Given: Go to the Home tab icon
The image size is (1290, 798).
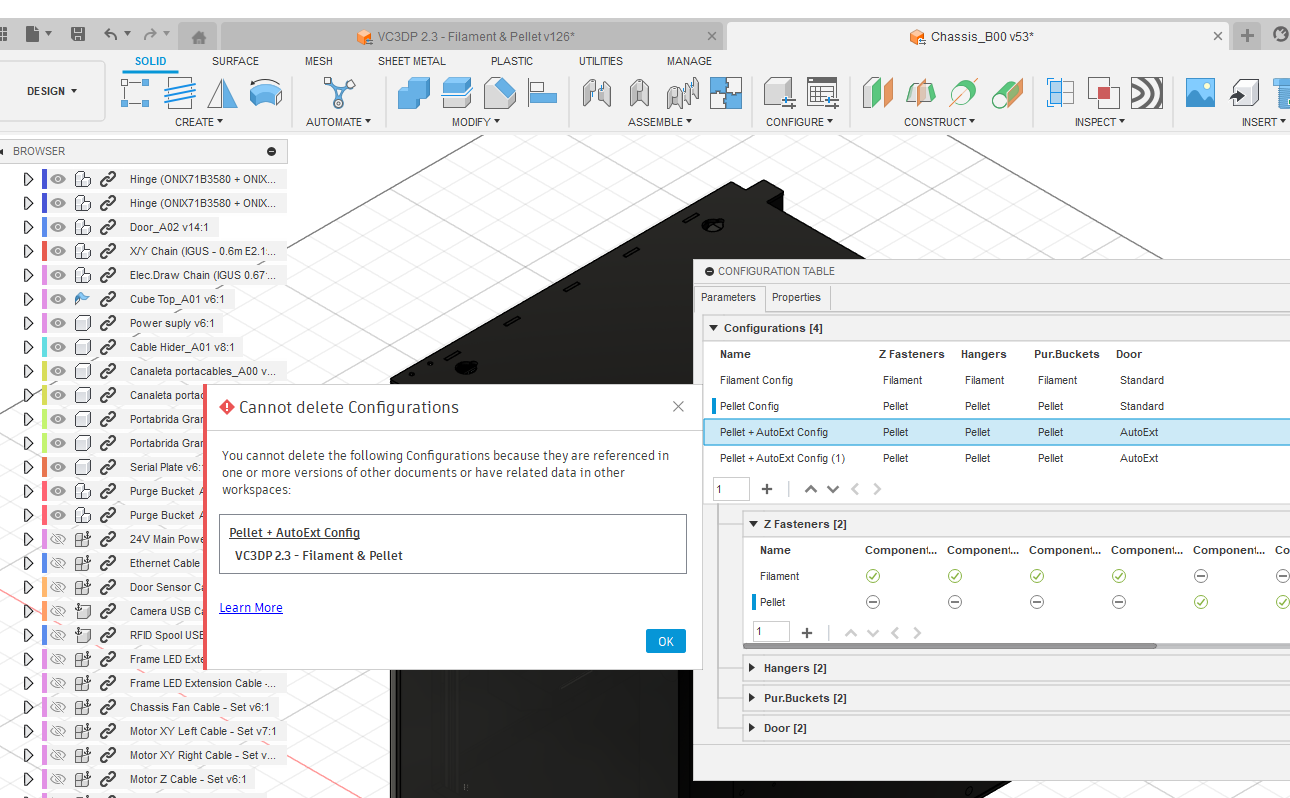Looking at the screenshot, I should coord(199,37).
